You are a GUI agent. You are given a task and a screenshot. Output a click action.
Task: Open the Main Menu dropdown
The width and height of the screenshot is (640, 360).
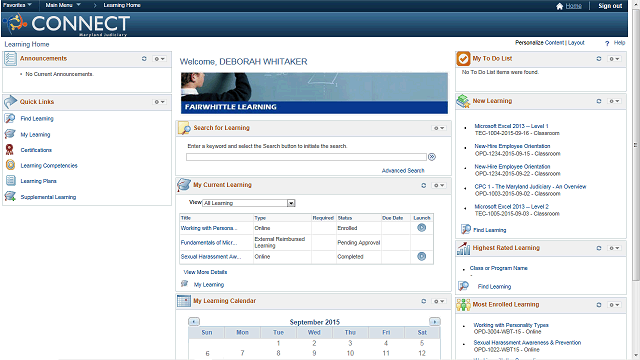(63, 5)
